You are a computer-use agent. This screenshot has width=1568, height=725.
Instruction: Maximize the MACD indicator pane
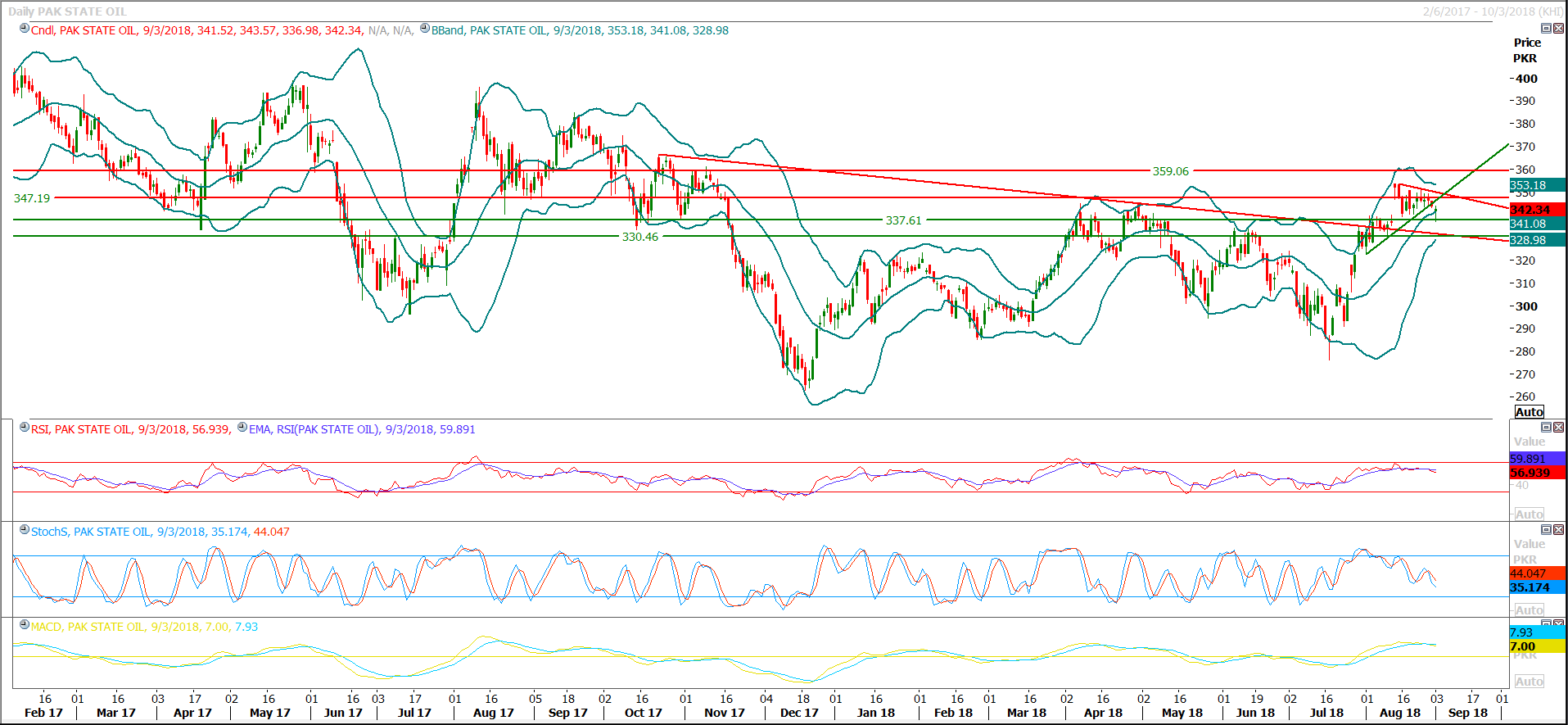(1547, 623)
